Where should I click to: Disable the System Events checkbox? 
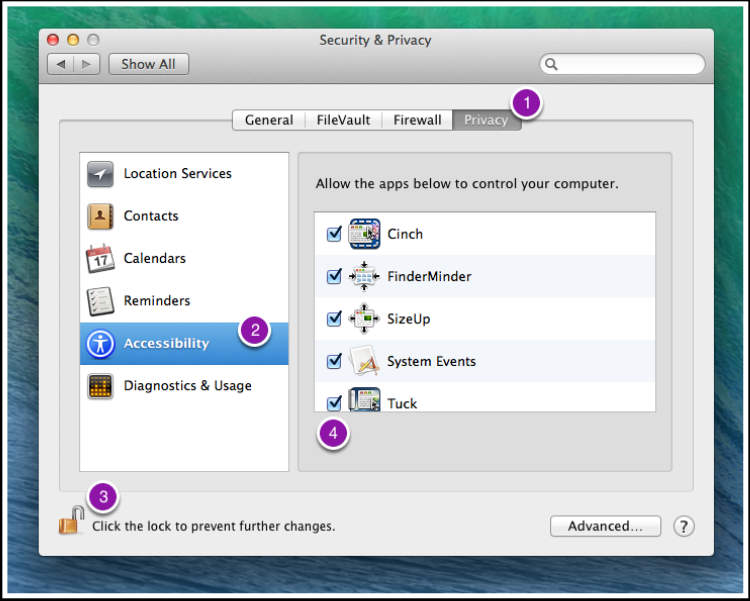pos(334,361)
